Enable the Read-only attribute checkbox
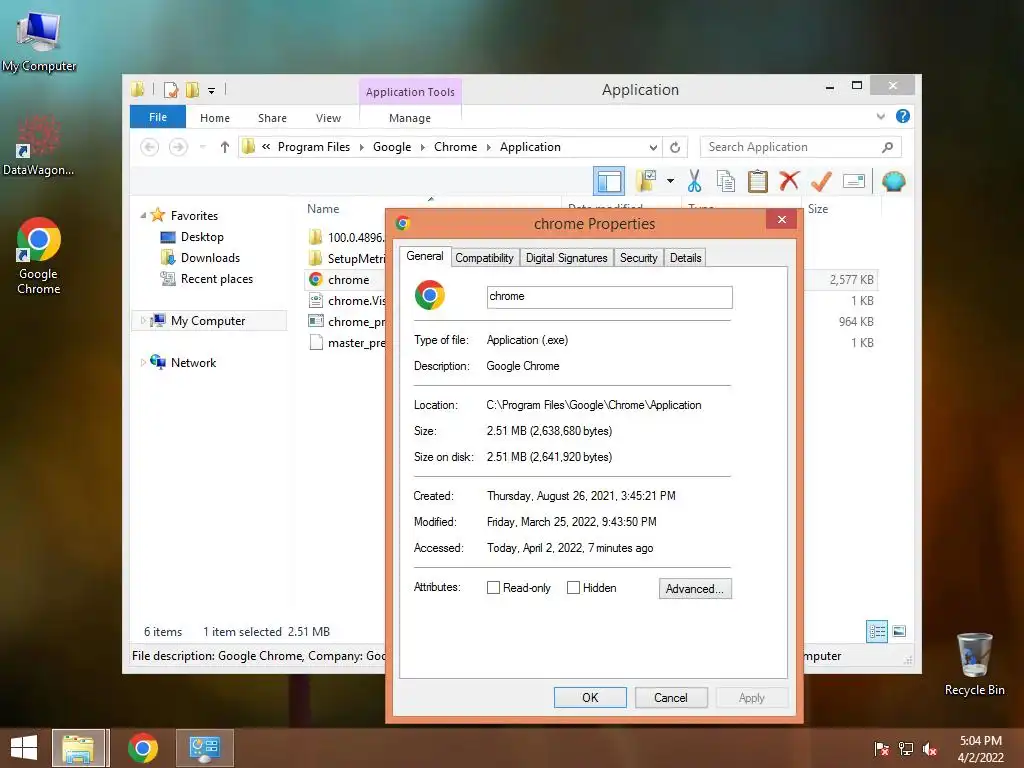The width and height of the screenshot is (1024, 768). tap(493, 588)
